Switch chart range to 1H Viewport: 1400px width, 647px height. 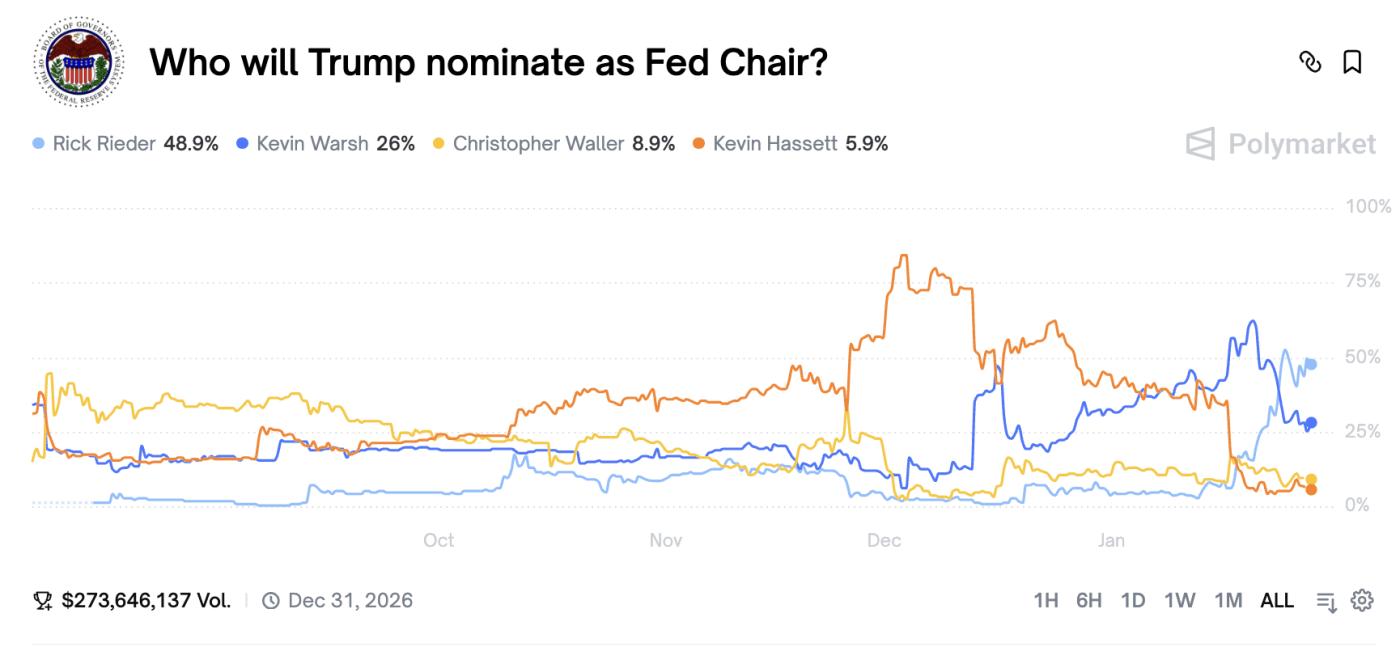coord(1046,601)
